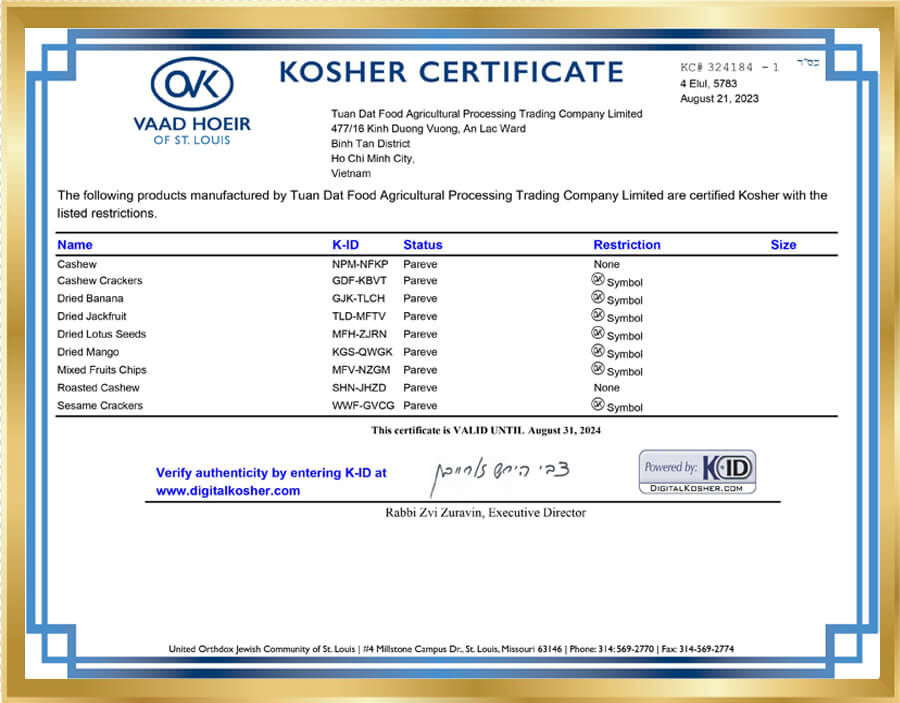Image resolution: width=900 pixels, height=703 pixels.
Task: Click the company name in the address block
Action: (486, 114)
